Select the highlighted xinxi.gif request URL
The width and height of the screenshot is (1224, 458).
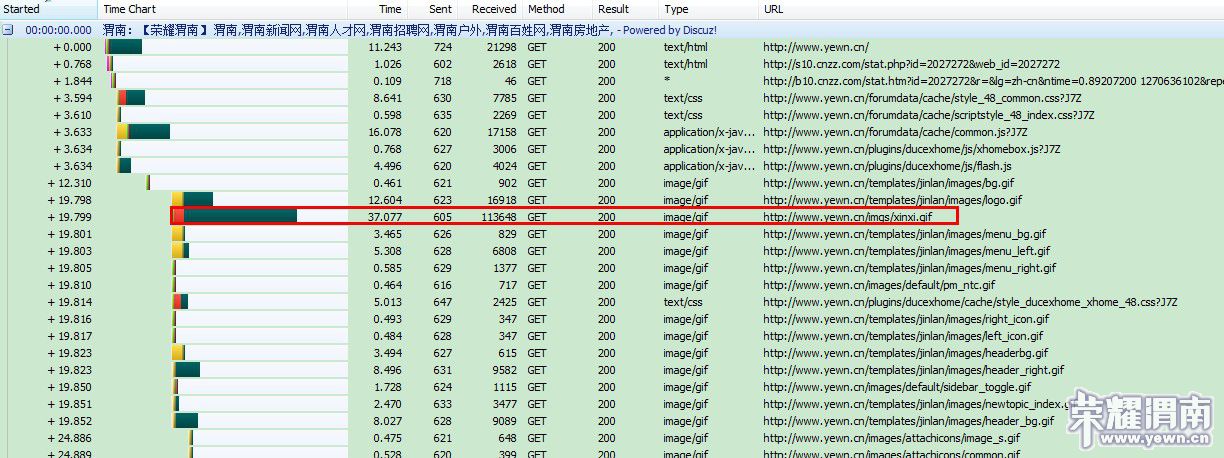(847, 217)
